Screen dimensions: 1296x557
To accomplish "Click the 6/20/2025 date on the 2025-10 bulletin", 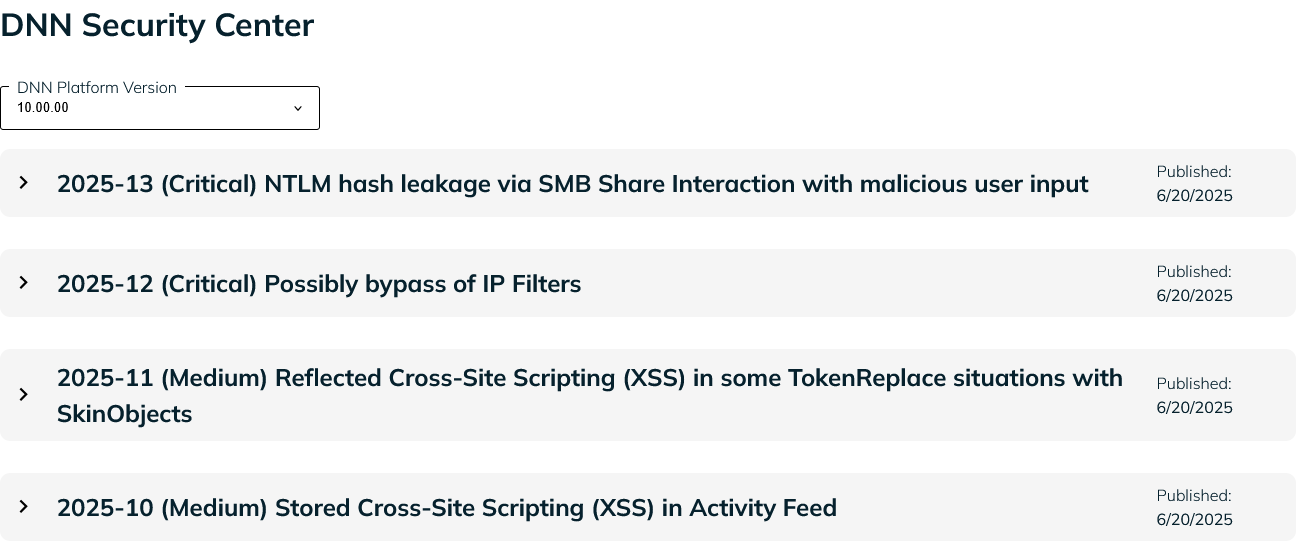I will [1195, 520].
